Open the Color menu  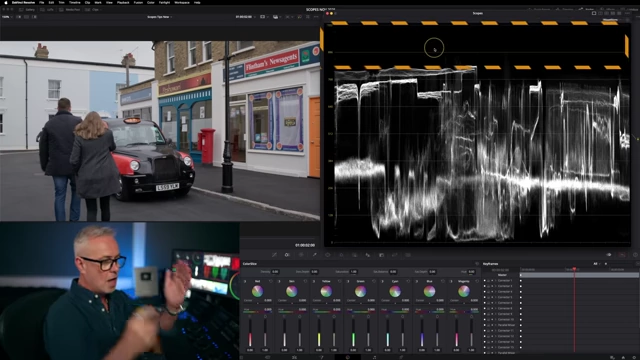click(x=151, y=2)
